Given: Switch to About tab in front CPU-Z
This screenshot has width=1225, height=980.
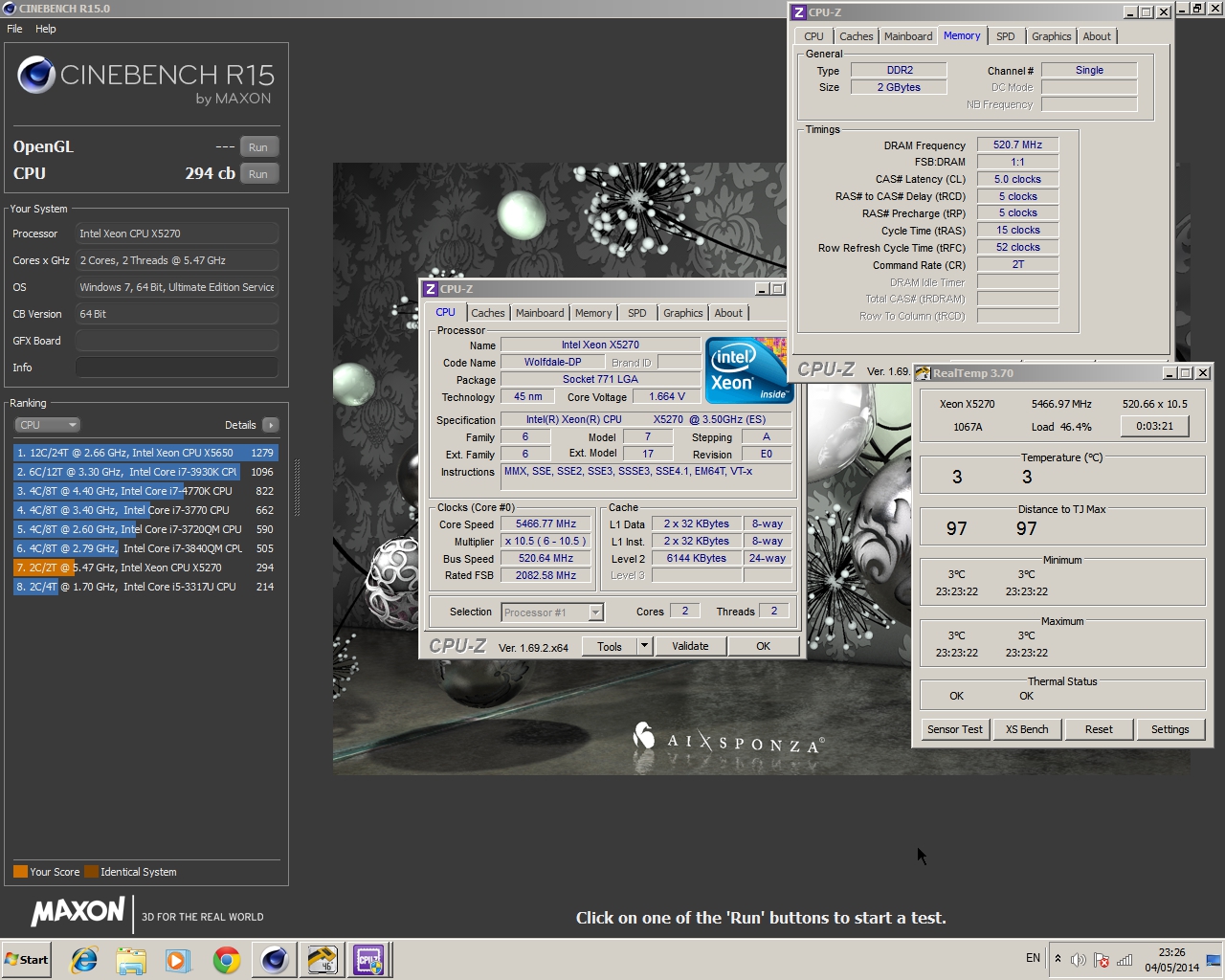Looking at the screenshot, I should click(728, 313).
